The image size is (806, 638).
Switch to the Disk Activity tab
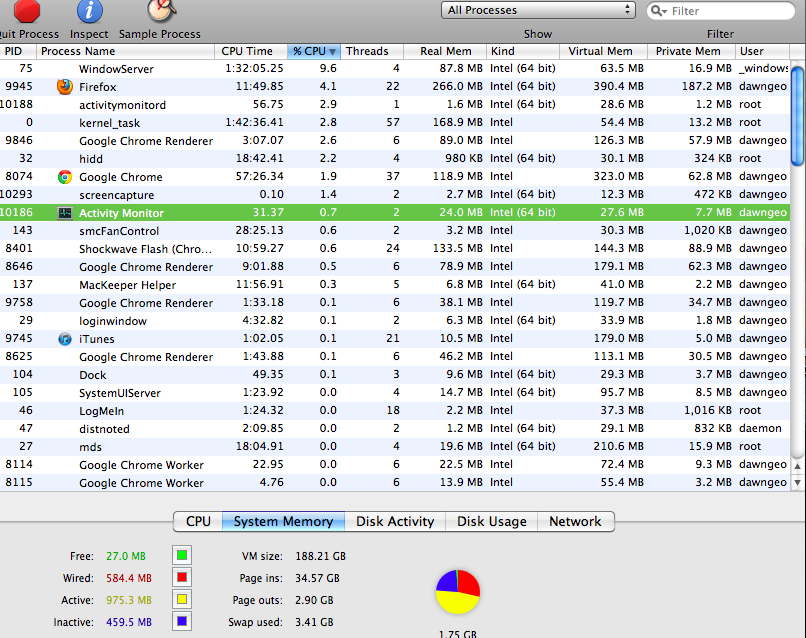coord(395,521)
